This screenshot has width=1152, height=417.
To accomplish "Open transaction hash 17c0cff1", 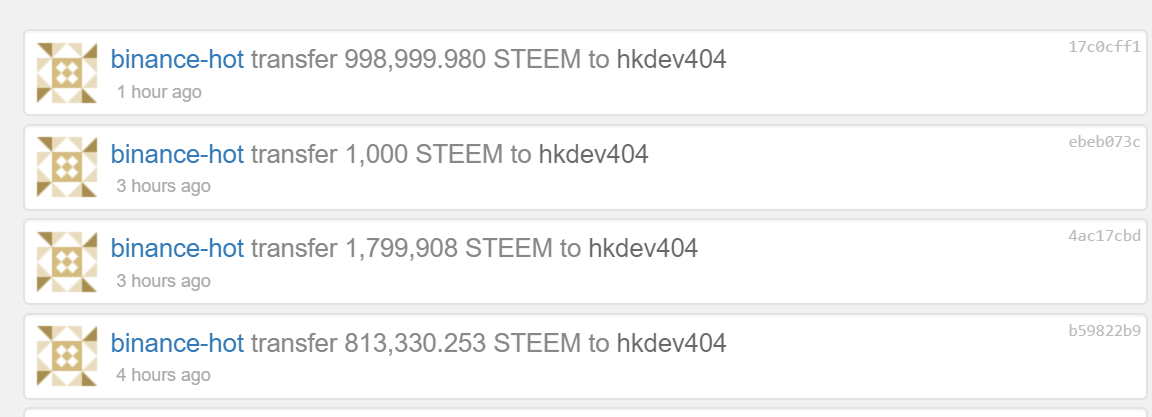I will point(1104,47).
